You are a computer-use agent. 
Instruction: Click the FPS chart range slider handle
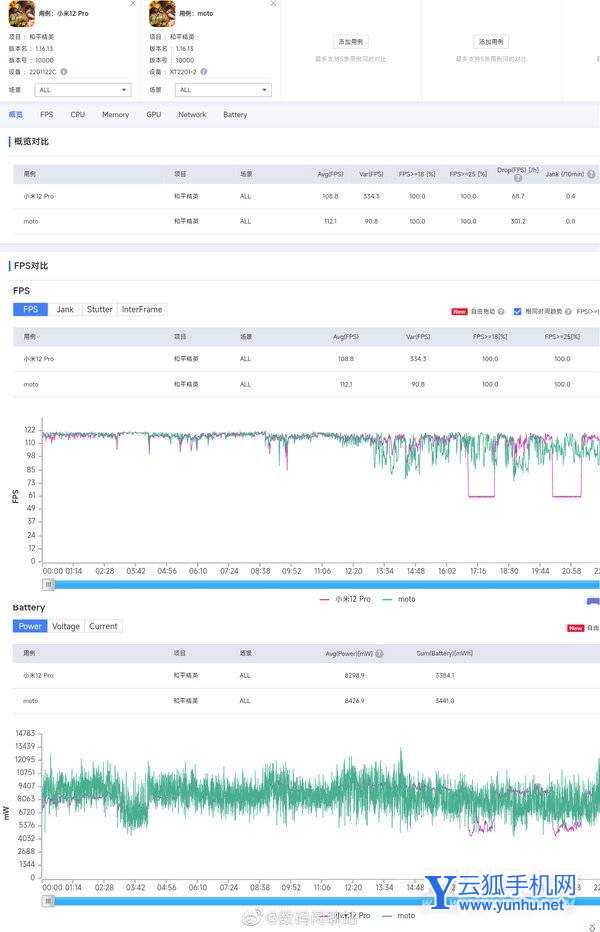pyautogui.click(x=49, y=585)
